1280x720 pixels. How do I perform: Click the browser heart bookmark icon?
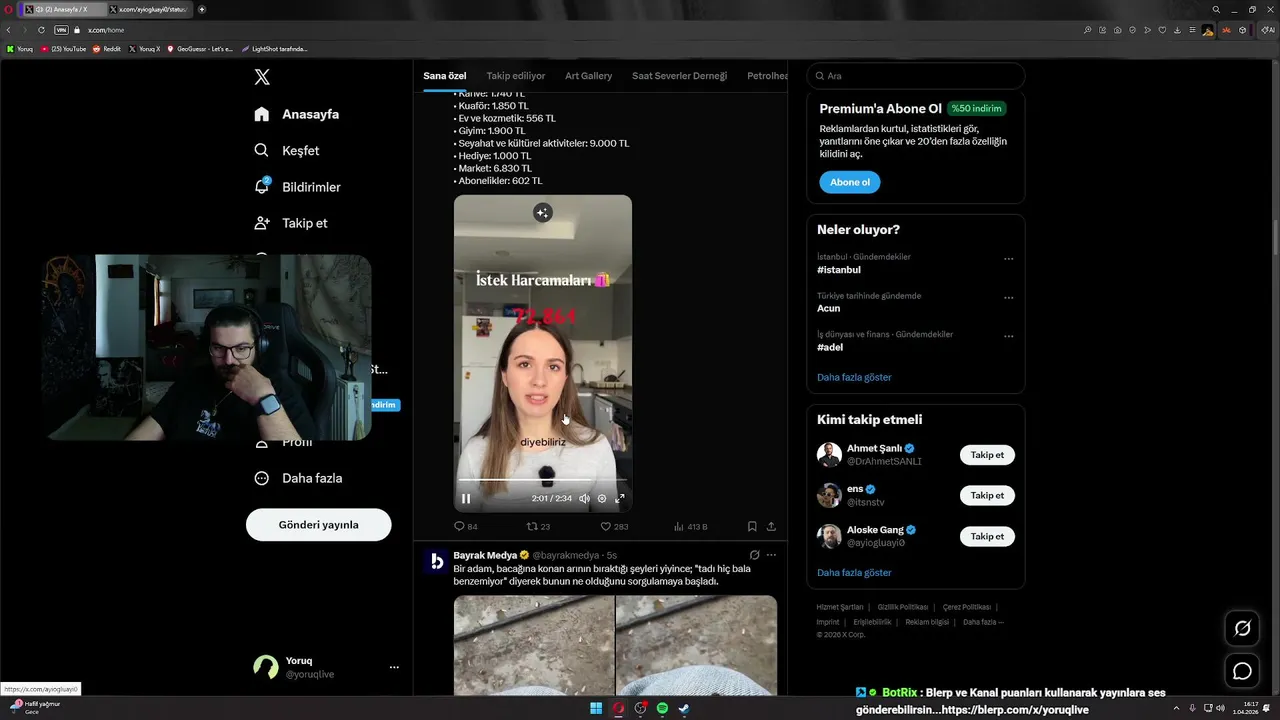pyautogui.click(x=1162, y=30)
